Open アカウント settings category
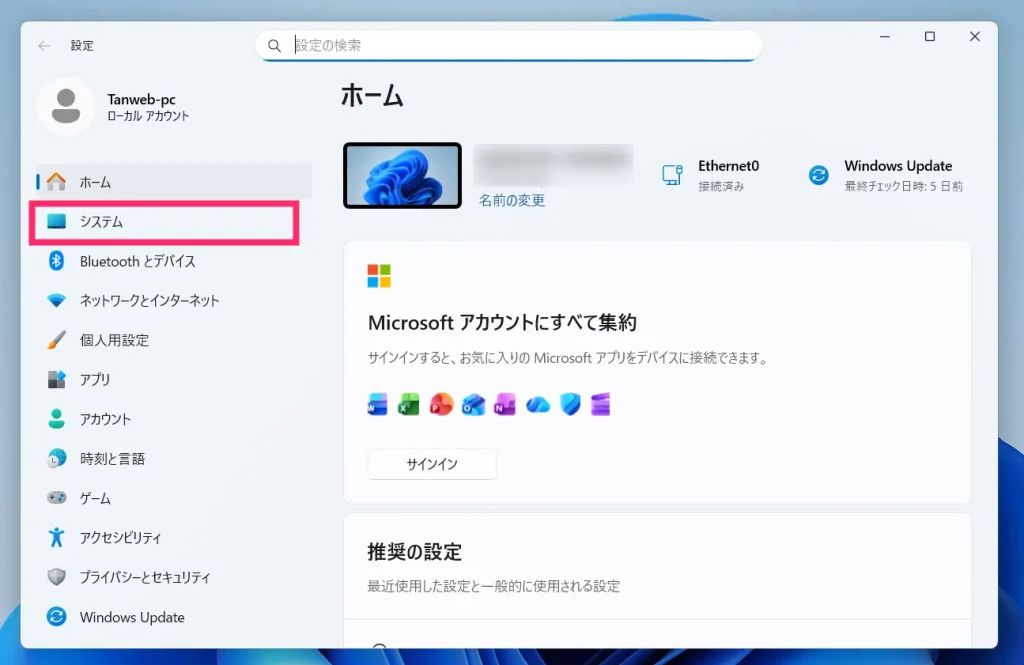This screenshot has width=1024, height=665. point(174,419)
